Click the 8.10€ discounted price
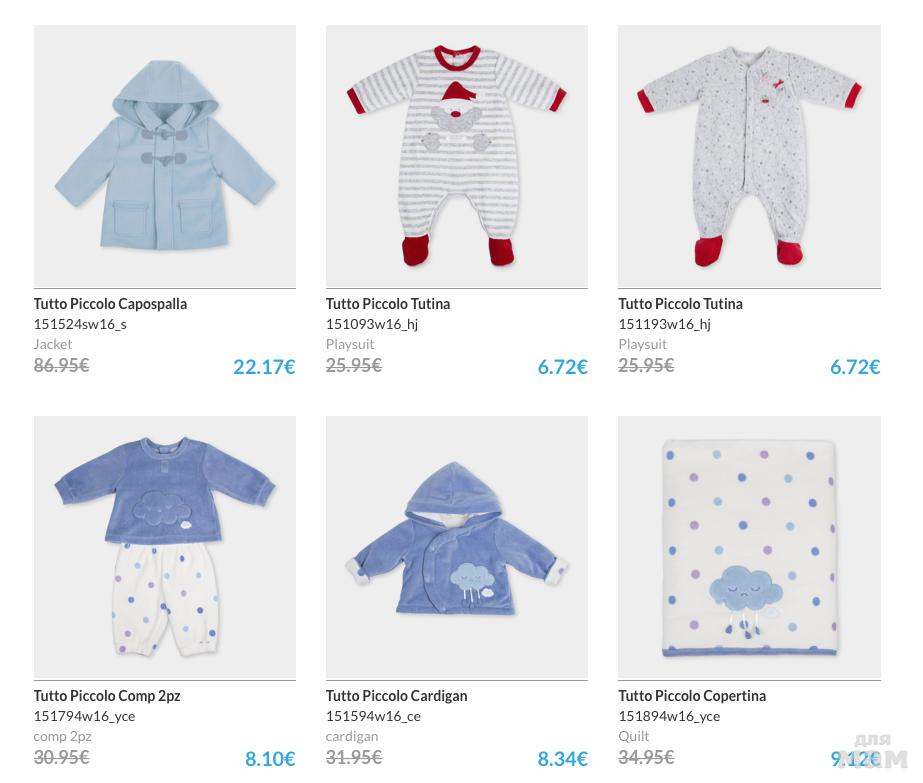Image resolution: width=923 pixels, height=783 pixels. (270, 759)
